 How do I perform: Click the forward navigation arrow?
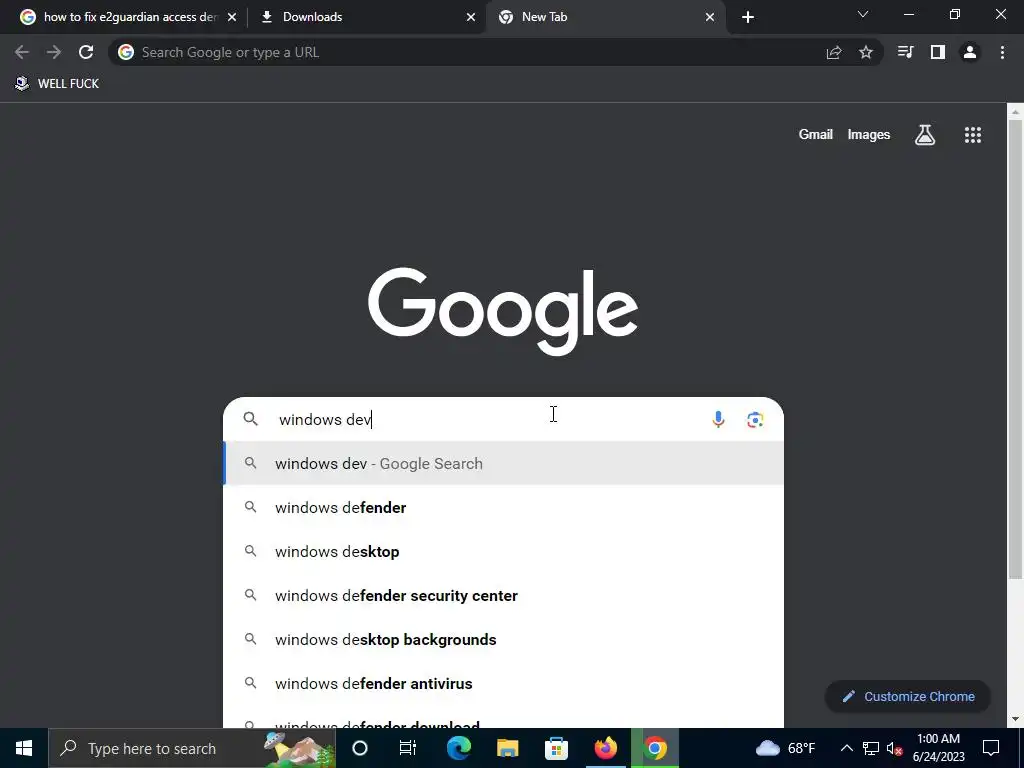point(54,52)
